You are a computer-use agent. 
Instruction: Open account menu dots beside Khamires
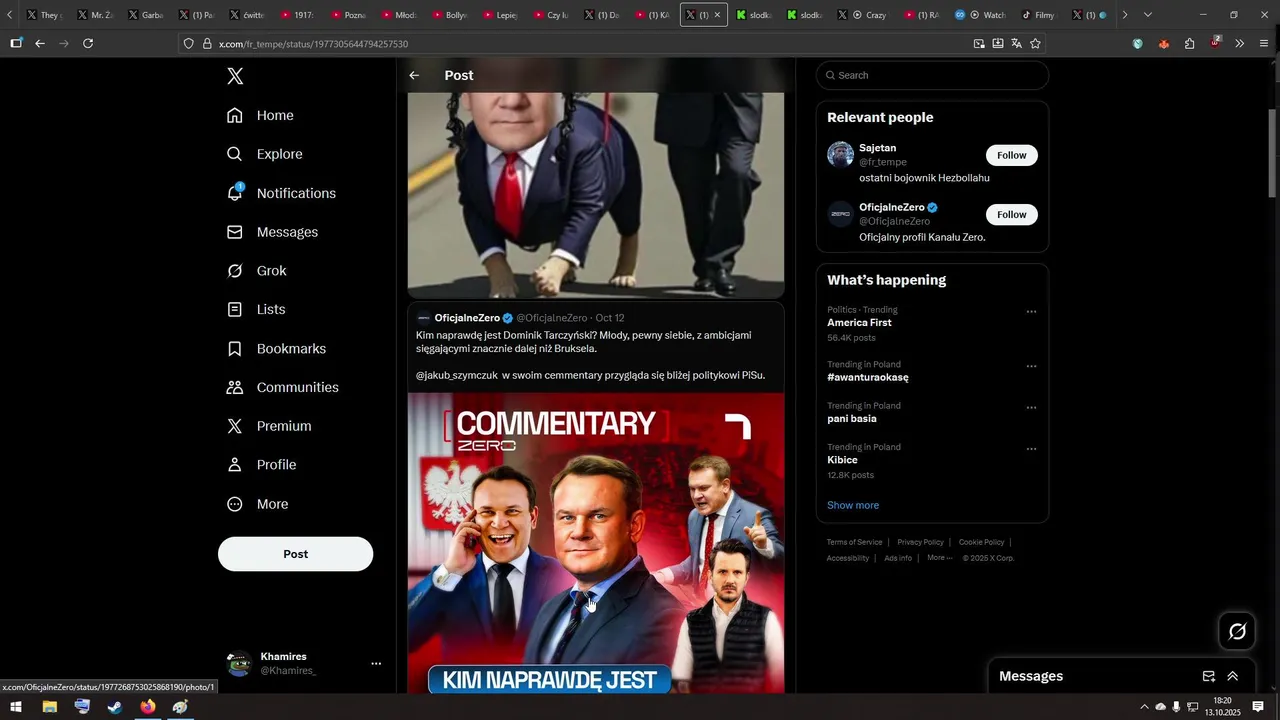(376, 663)
